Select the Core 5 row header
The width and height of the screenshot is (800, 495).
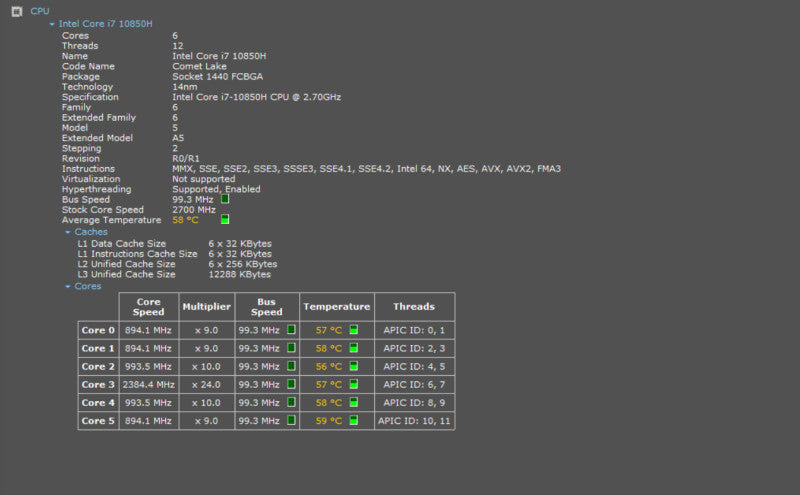click(x=98, y=421)
